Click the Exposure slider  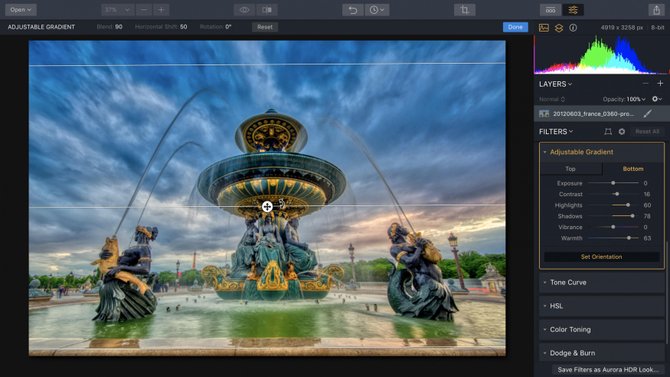[613, 183]
